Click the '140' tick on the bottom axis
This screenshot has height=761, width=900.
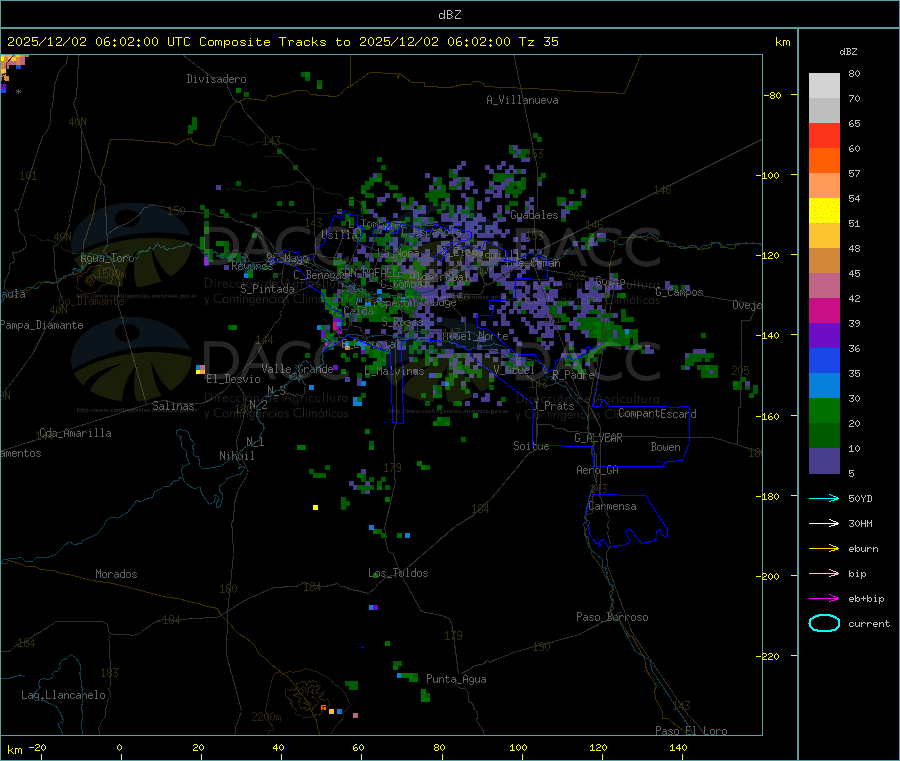click(678, 747)
